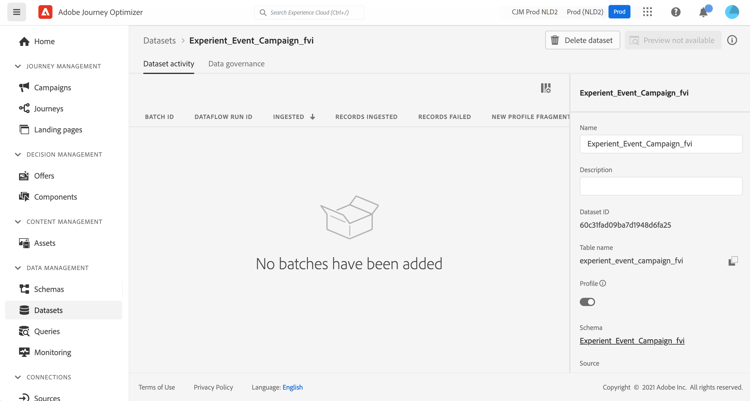Click the column settings icon above table
The height and width of the screenshot is (401, 750).
click(546, 88)
